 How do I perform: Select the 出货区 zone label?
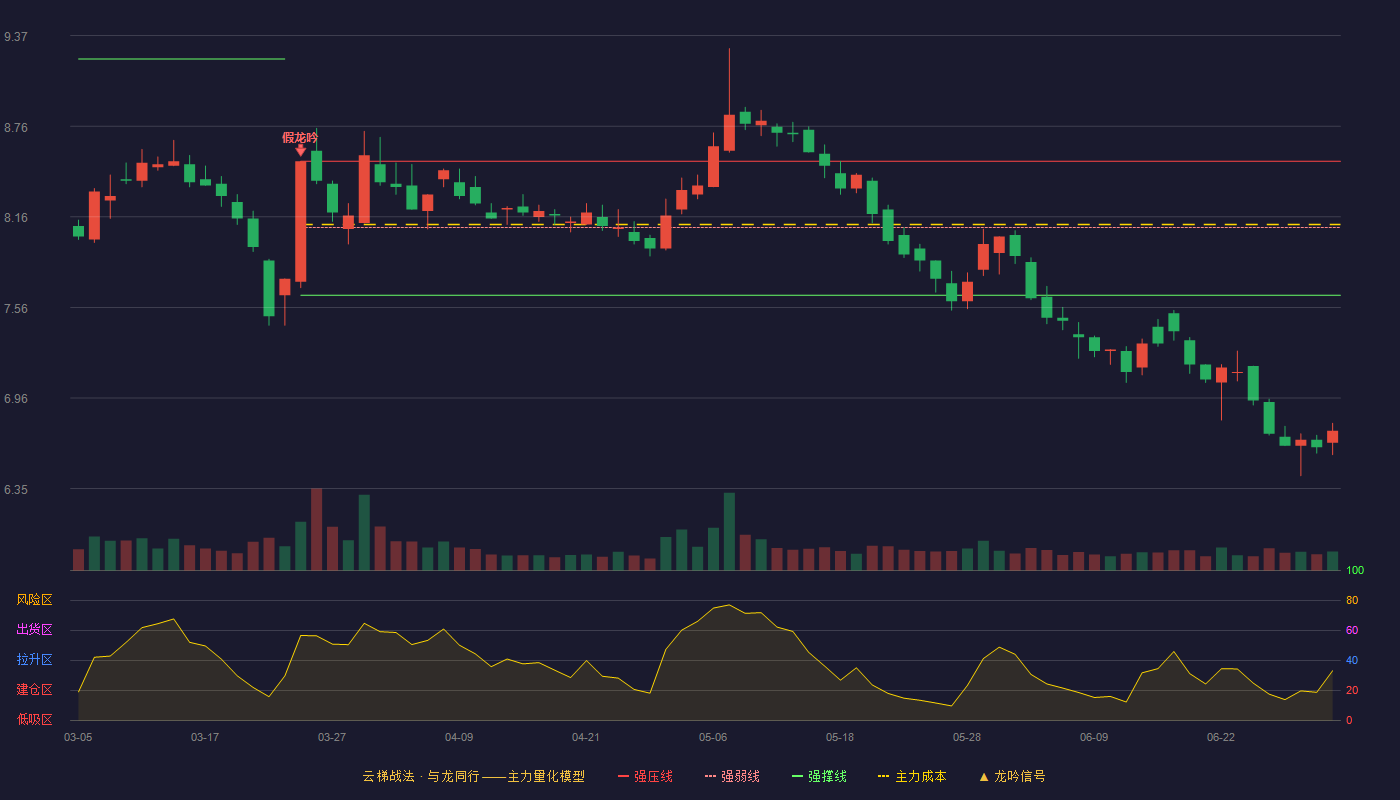coord(34,630)
